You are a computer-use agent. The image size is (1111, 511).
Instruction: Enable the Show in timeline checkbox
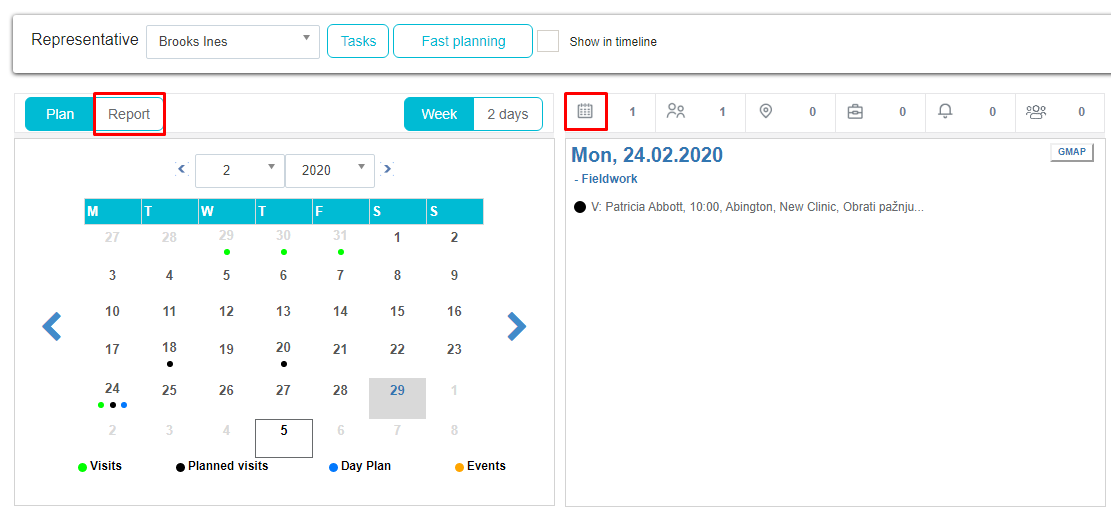pyautogui.click(x=548, y=41)
